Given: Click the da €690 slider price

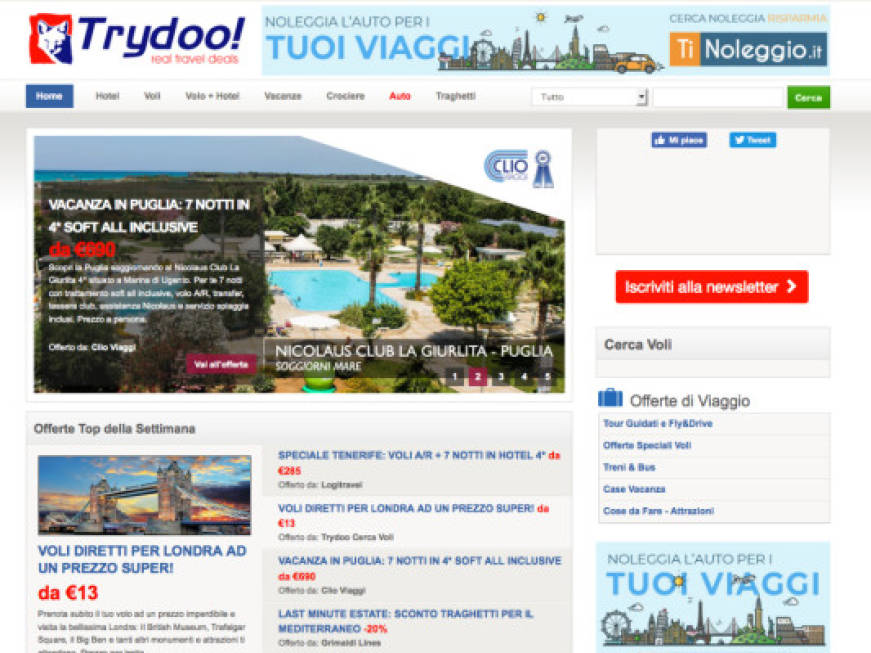Looking at the screenshot, I should [82, 250].
